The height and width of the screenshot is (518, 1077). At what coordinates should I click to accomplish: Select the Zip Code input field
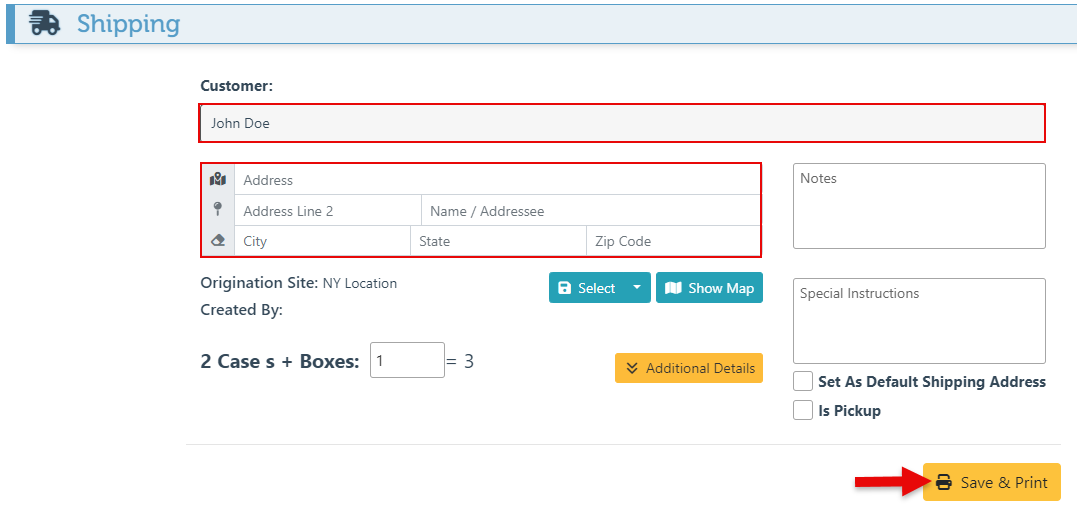pyautogui.click(x=672, y=241)
